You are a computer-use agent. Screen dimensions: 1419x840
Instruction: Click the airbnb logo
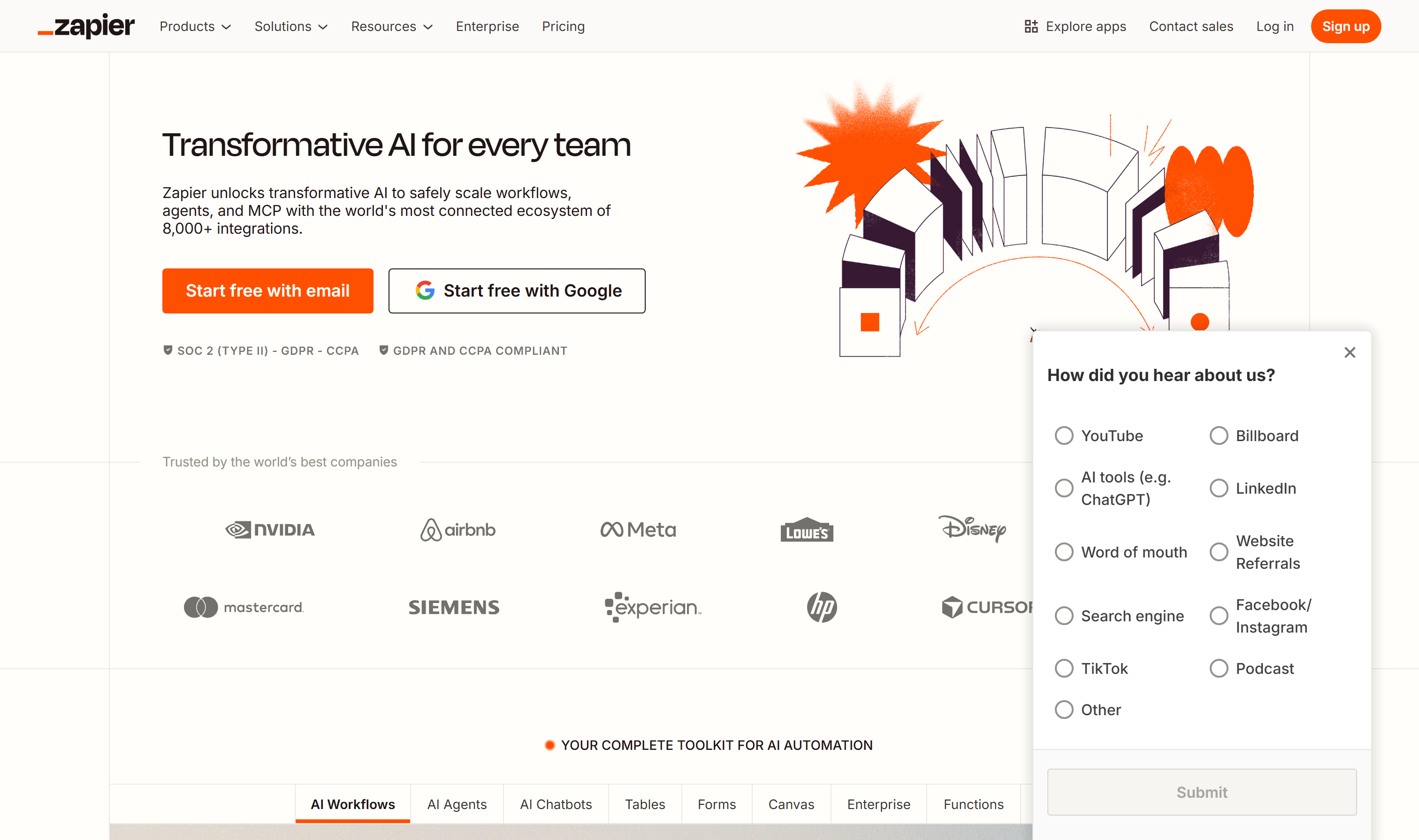[458, 530]
